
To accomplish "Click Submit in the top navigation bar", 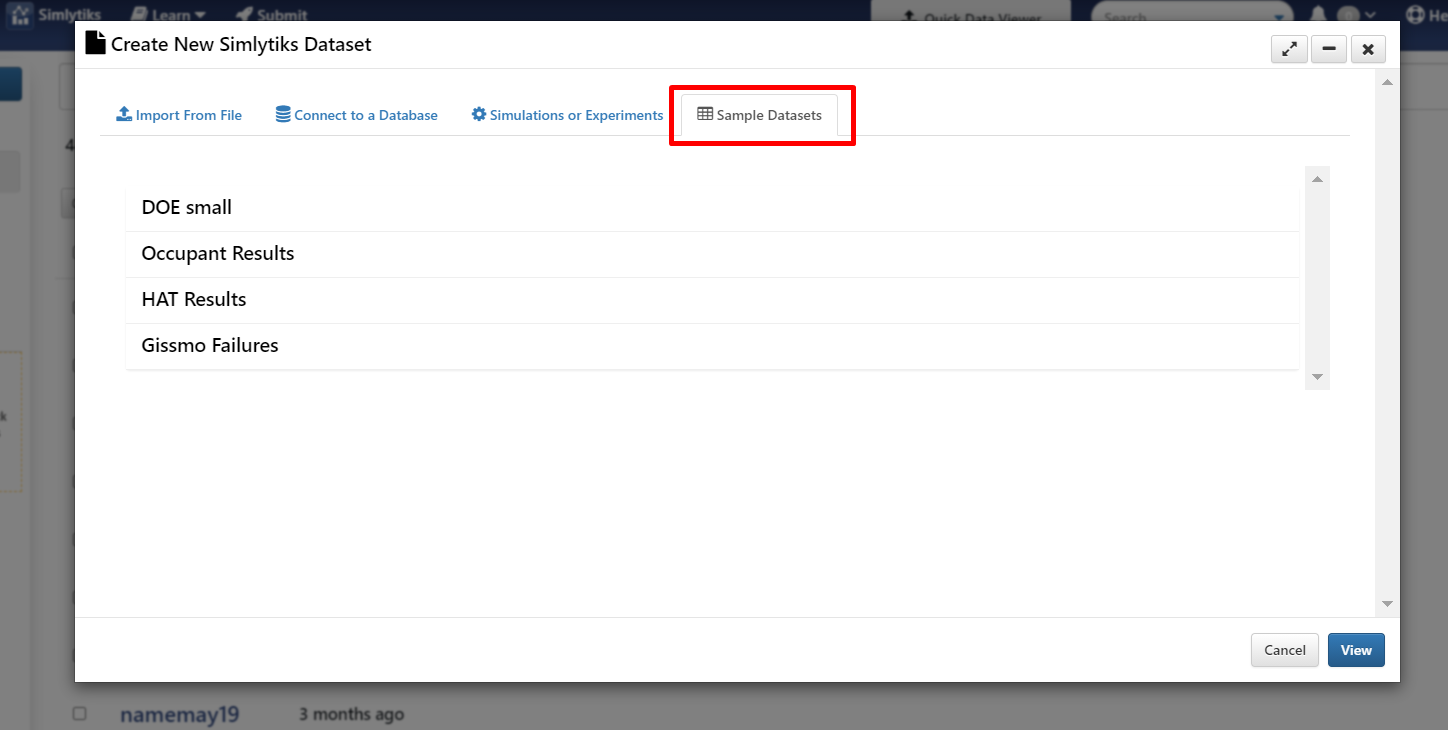I will pos(272,15).
